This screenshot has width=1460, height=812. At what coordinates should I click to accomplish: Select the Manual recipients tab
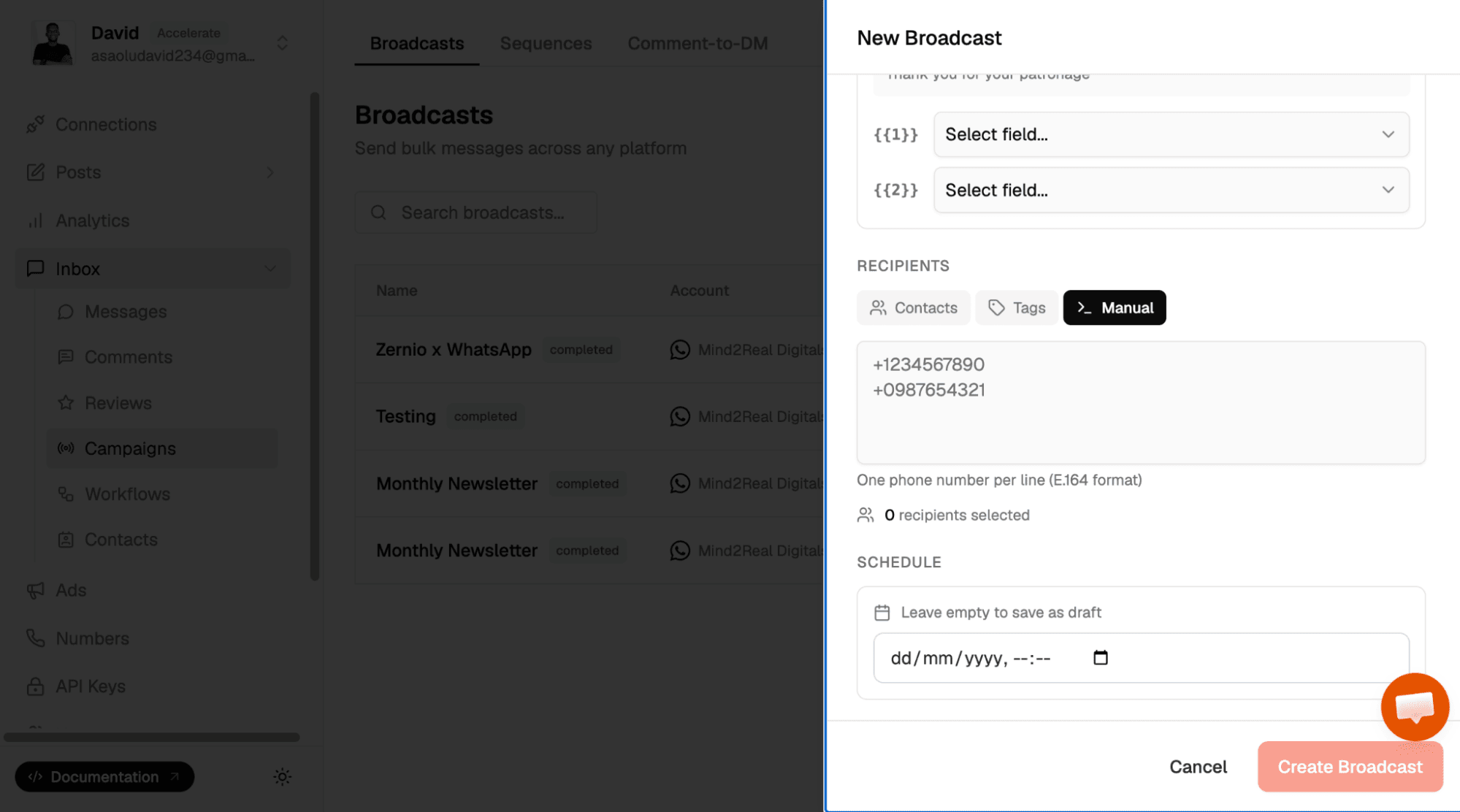tap(1115, 307)
